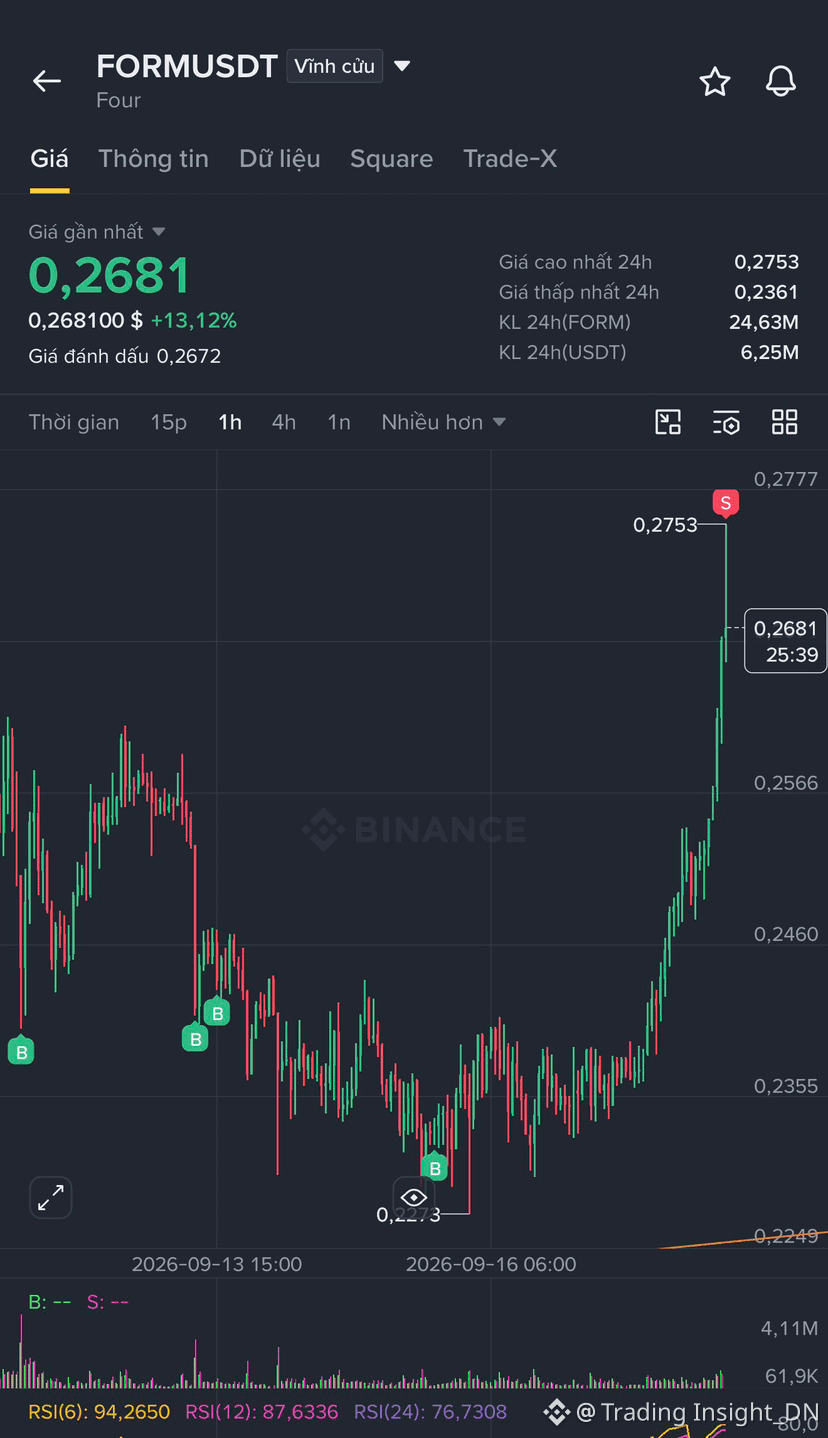Image resolution: width=828 pixels, height=1438 pixels.
Task: Select the 1n timeframe
Action: point(339,422)
